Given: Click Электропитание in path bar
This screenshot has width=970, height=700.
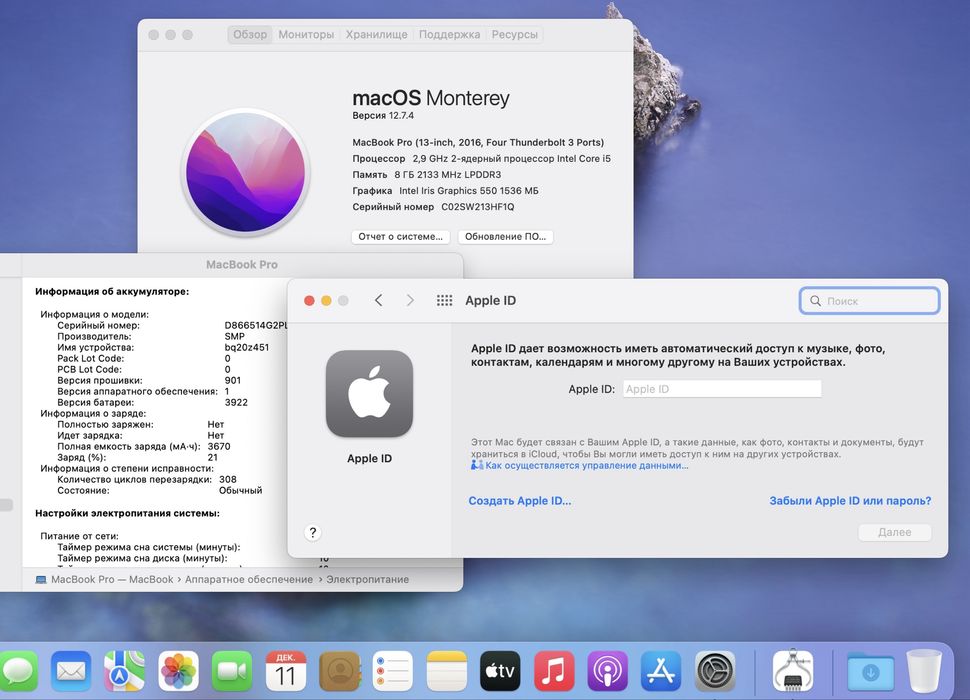Looking at the screenshot, I should pyautogui.click(x=367, y=579).
